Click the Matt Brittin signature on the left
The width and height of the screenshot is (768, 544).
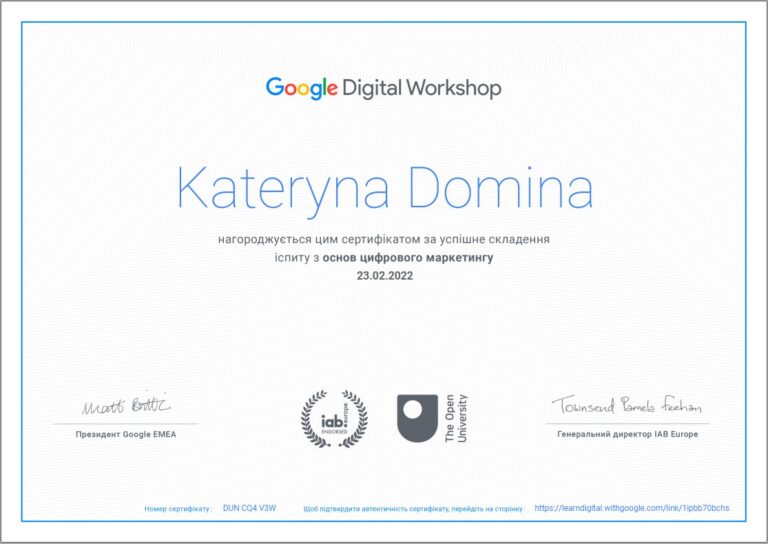[x=126, y=405]
